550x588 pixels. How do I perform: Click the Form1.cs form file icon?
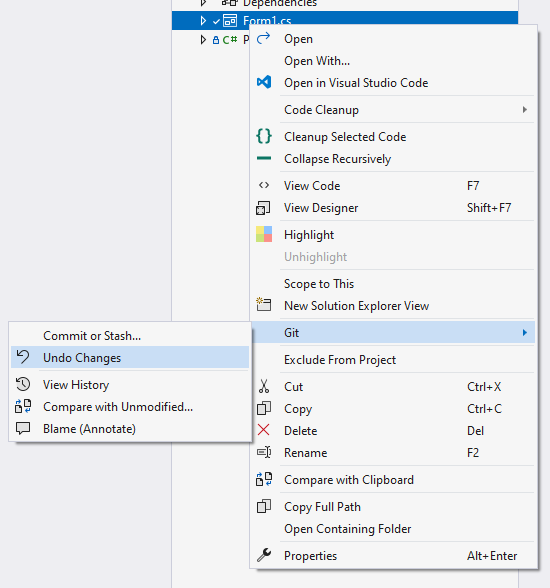(x=230, y=20)
